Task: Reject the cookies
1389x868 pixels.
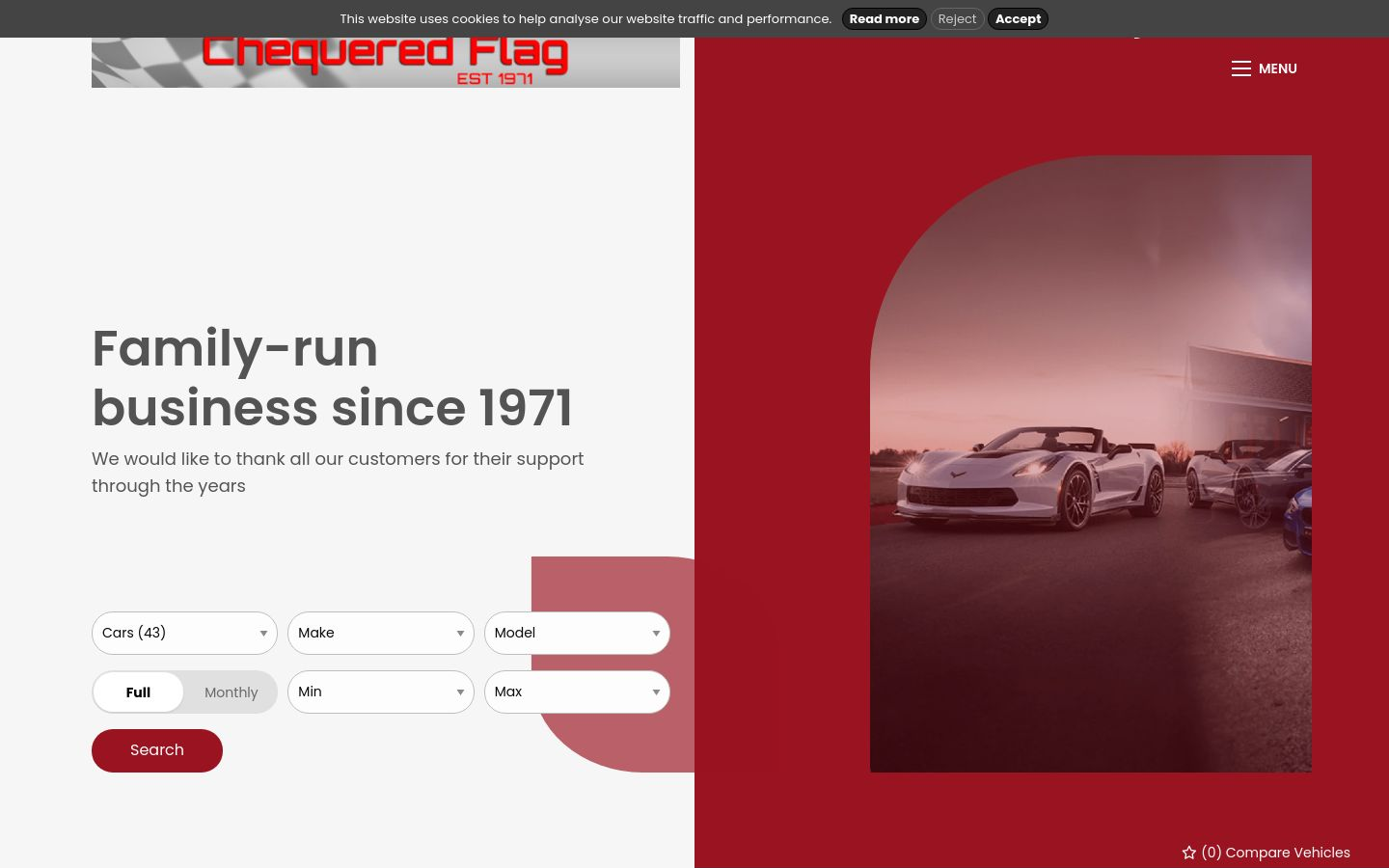Action: coord(957,19)
